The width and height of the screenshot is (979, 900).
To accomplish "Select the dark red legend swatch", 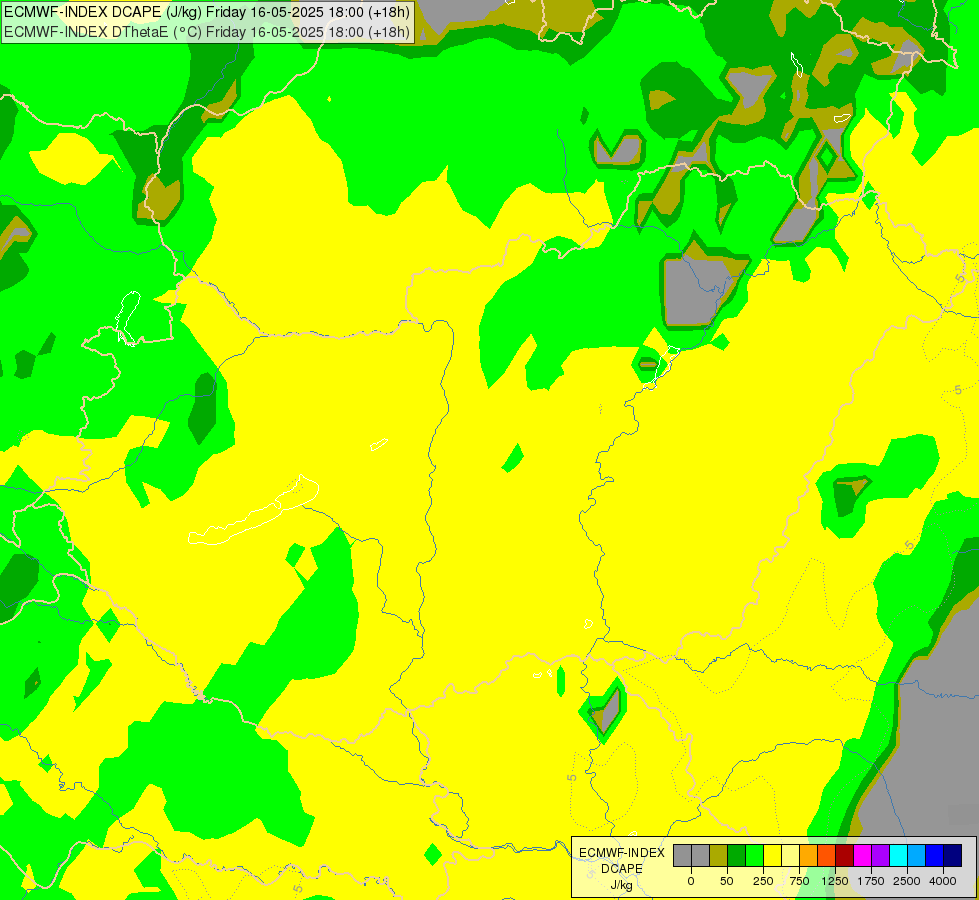I will click(845, 856).
